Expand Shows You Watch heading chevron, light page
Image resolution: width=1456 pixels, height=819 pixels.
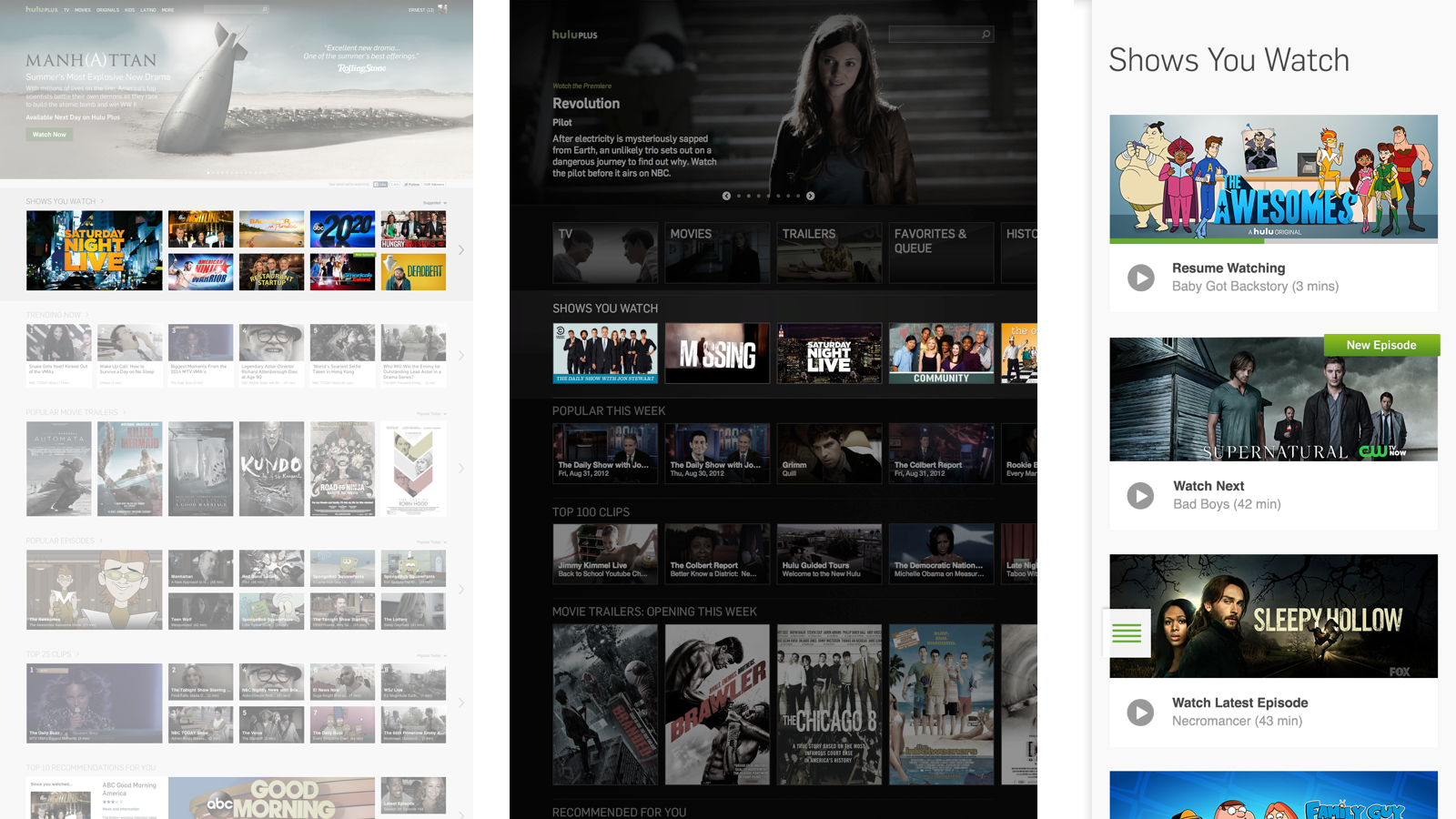tap(102, 201)
